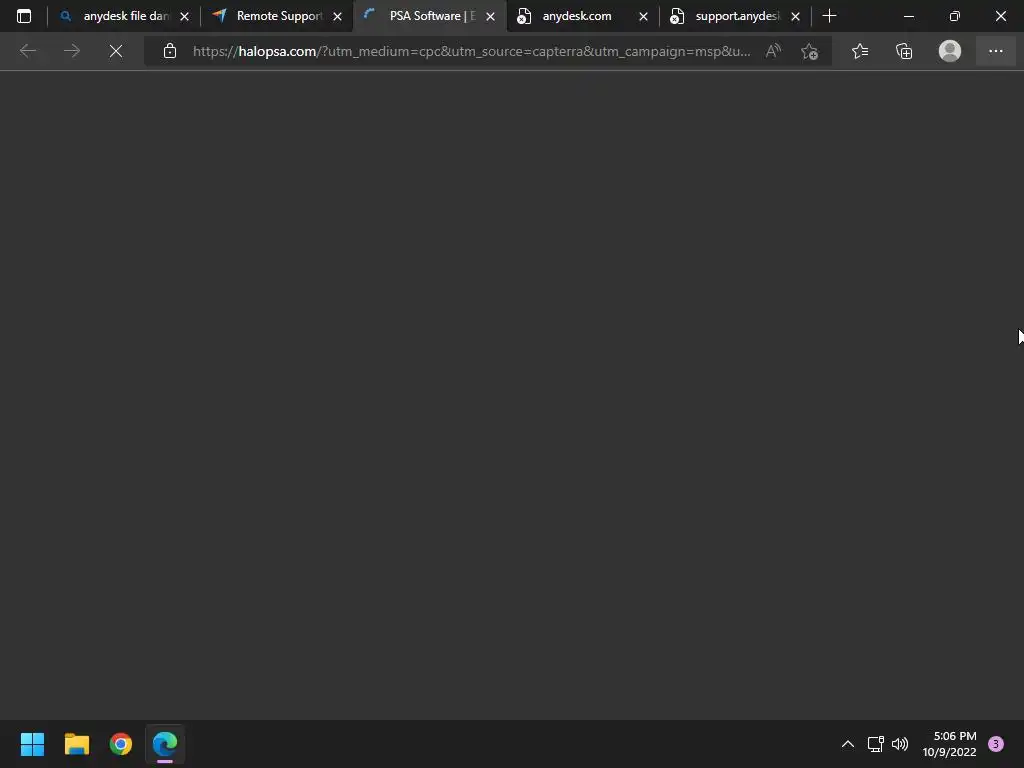
Task: Click the halopsa.com address bar
Action: click(472, 51)
